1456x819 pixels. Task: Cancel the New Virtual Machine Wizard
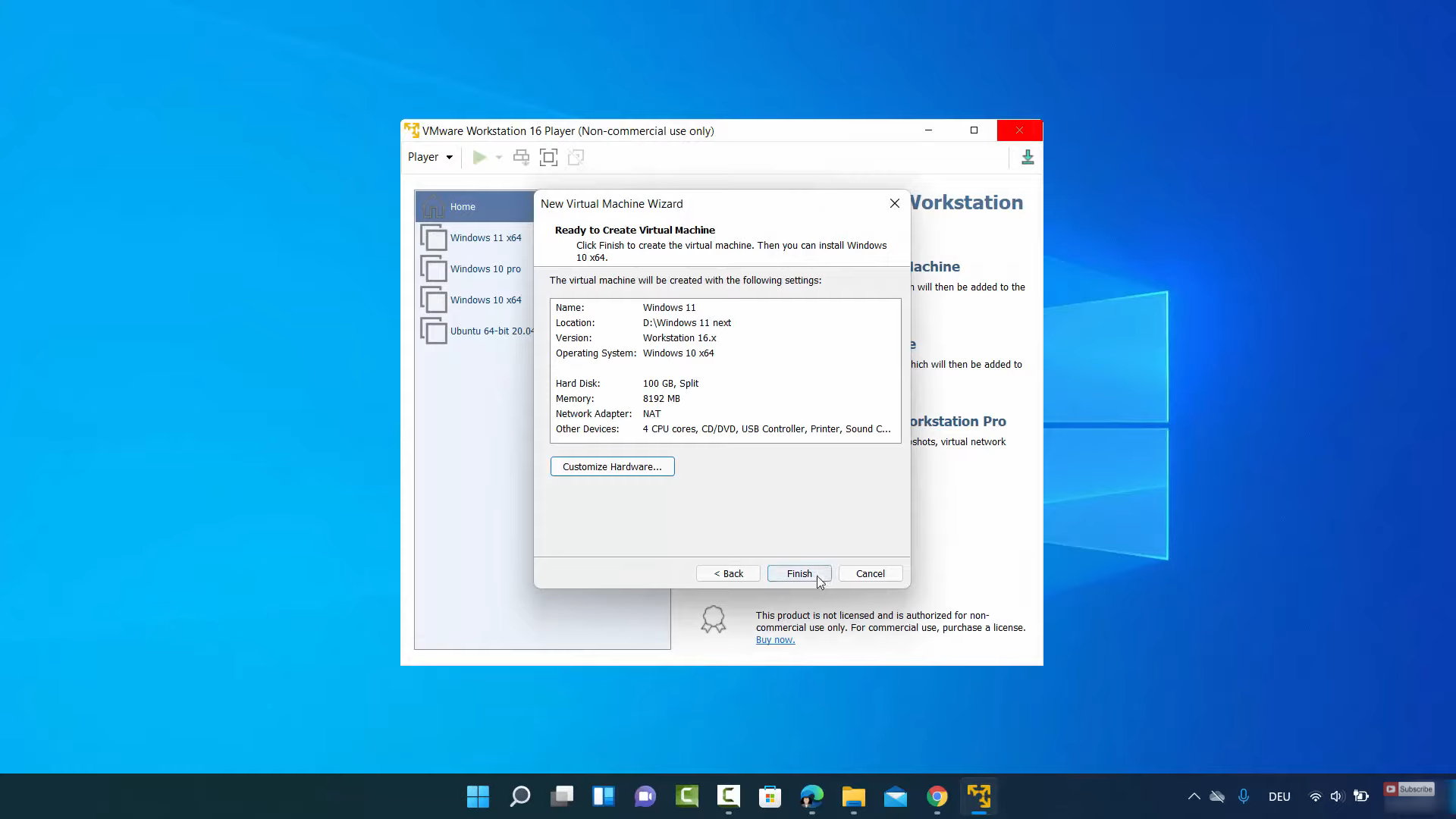tap(870, 573)
